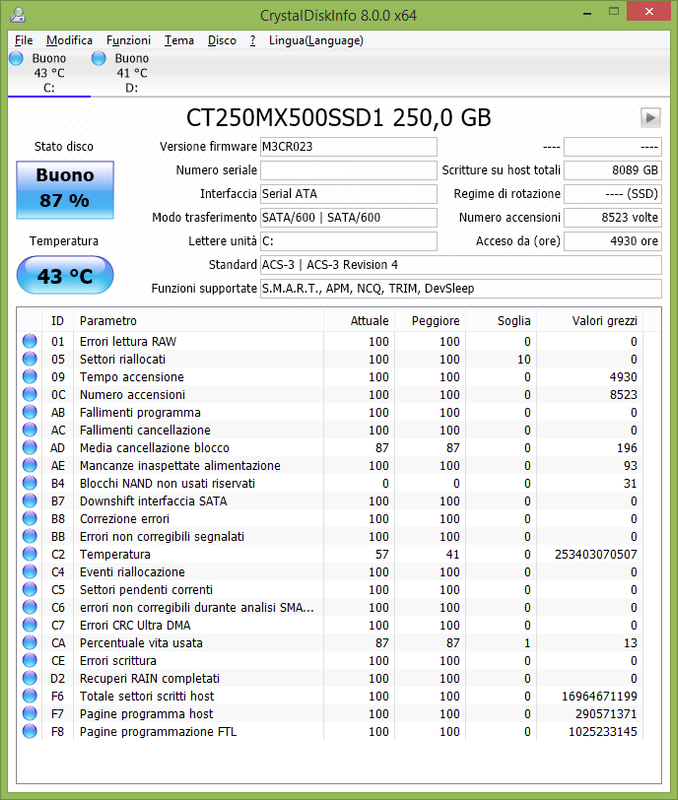
Task: Click the Attuale column header
Action: 359,320
